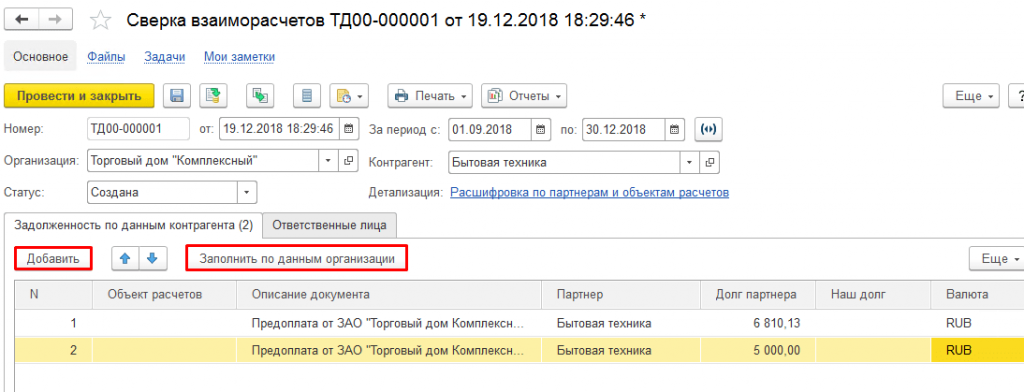Select the highlighted RUB cell in row 2
This screenshot has height=392, width=1024.
(978, 351)
